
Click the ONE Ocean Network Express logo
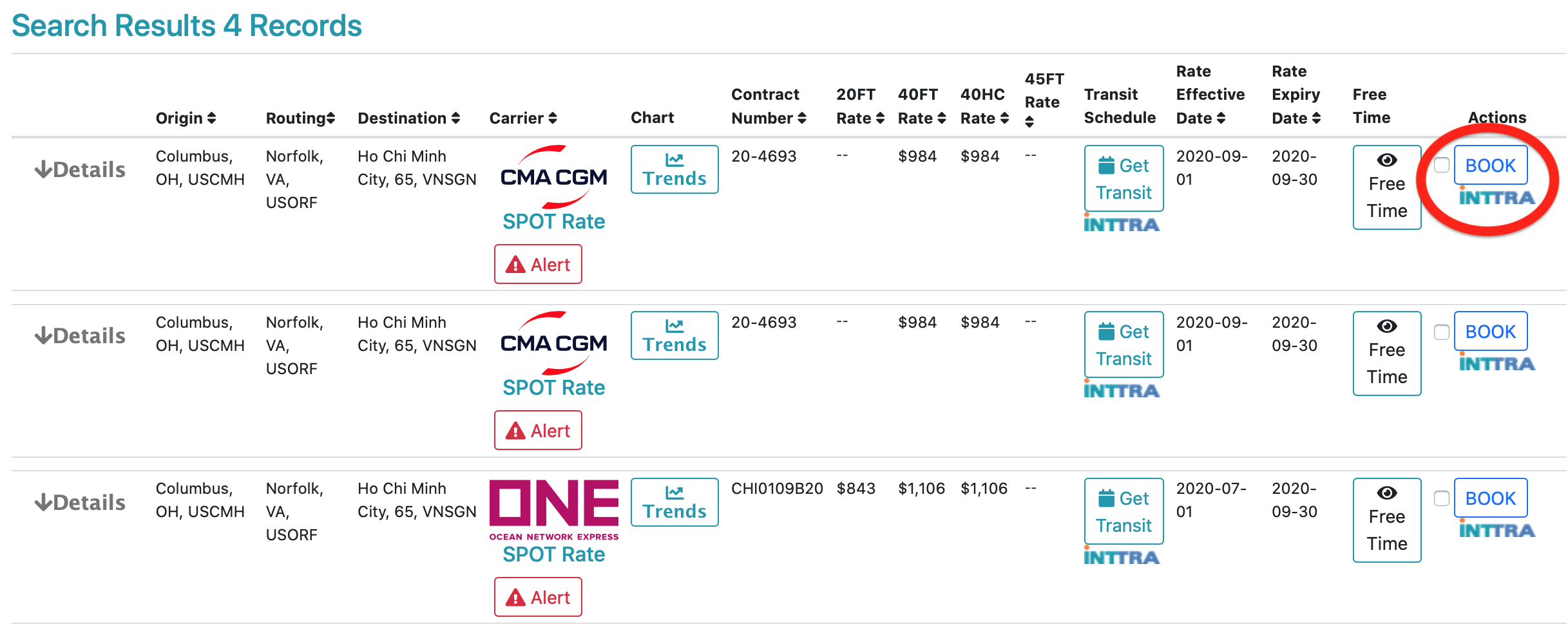pyautogui.click(x=553, y=510)
